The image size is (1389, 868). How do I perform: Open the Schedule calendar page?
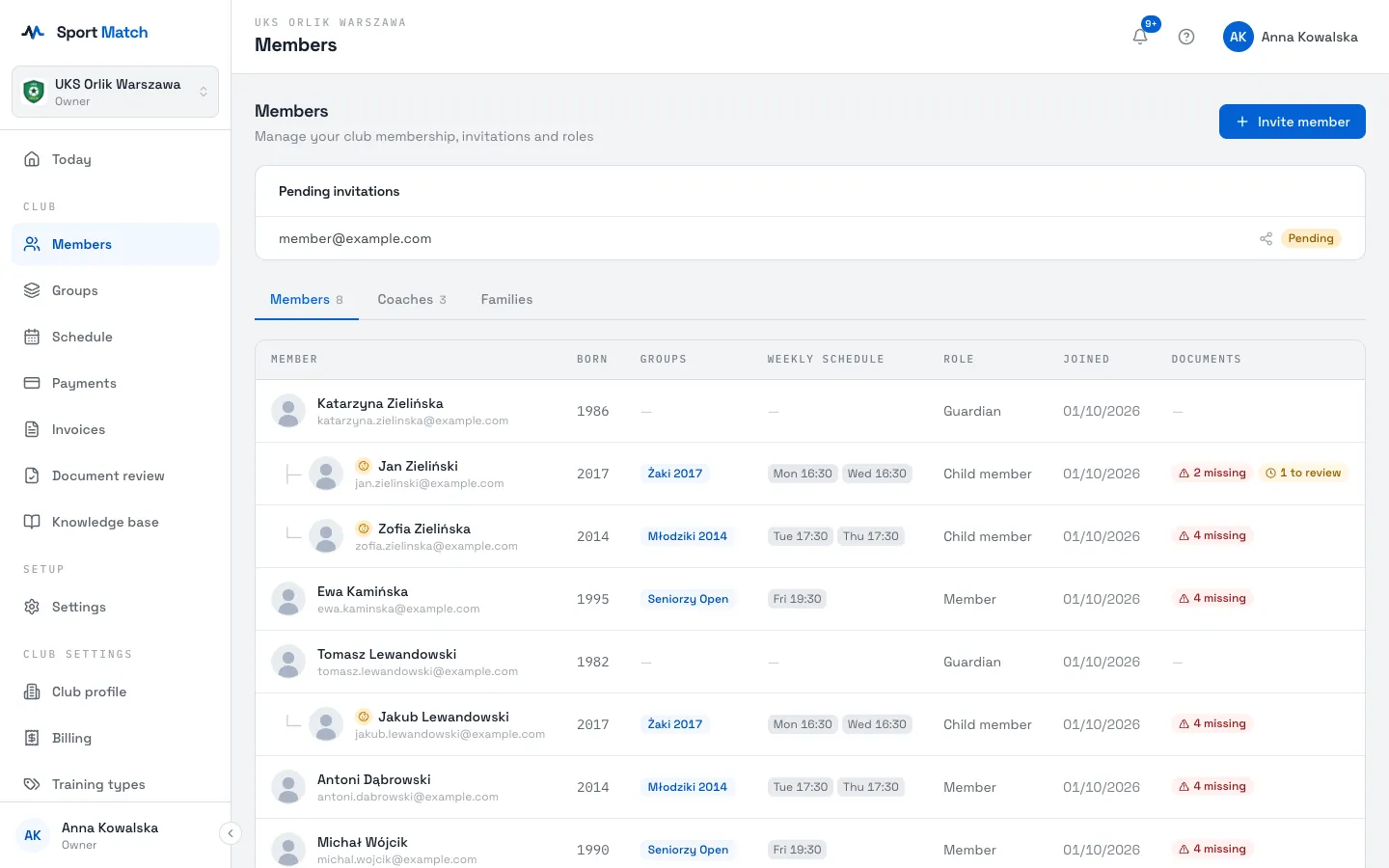(116, 337)
